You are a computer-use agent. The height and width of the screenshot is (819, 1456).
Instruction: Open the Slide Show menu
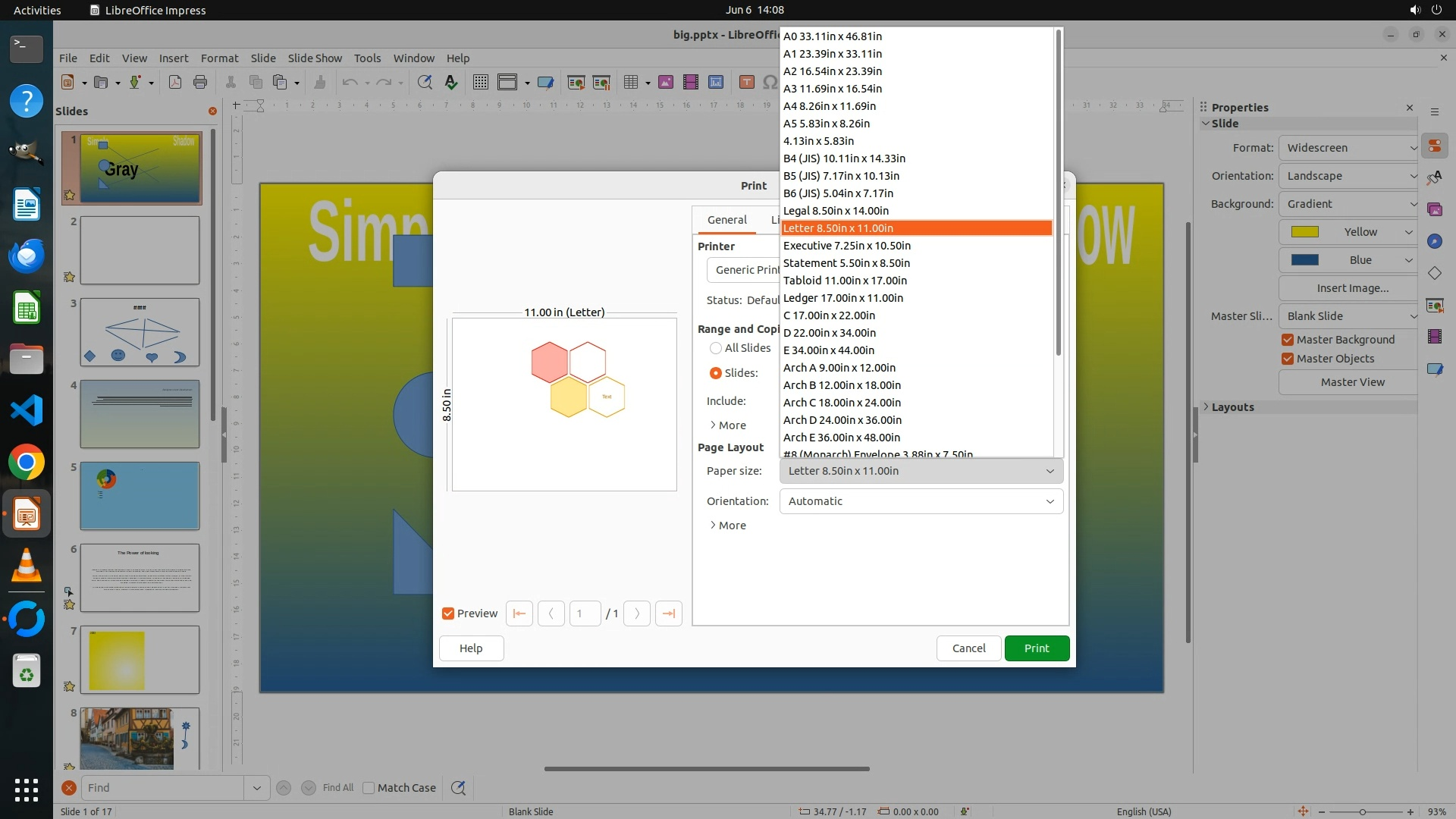[x=314, y=58]
